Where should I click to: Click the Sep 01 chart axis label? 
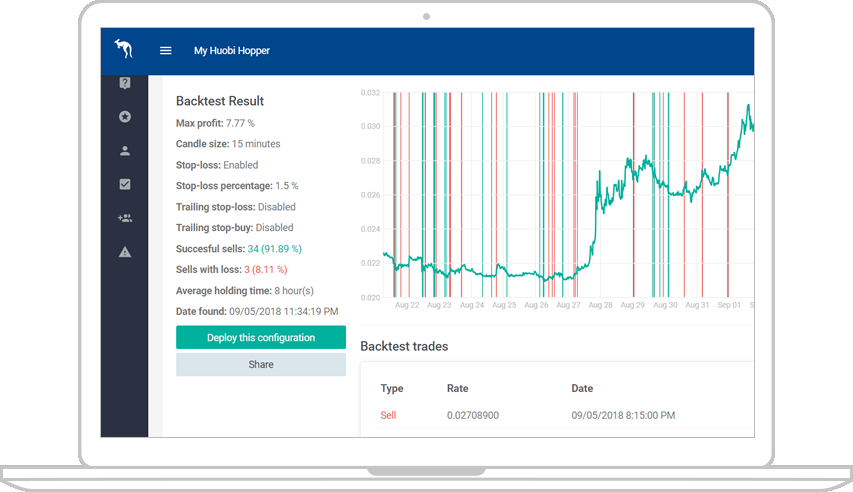tap(729, 305)
